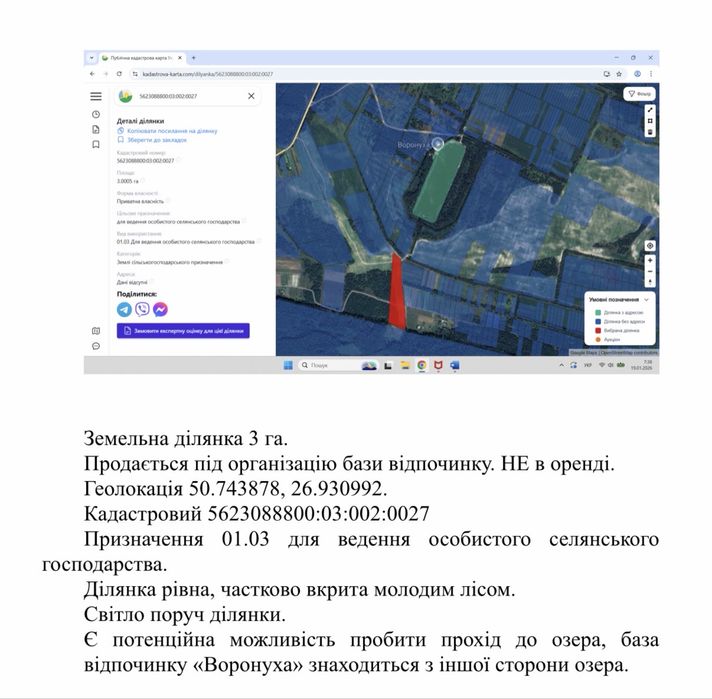Viewport: 712px width, 699px height.
Task: View site information icon in address bar
Action: pyautogui.click(x=135, y=74)
